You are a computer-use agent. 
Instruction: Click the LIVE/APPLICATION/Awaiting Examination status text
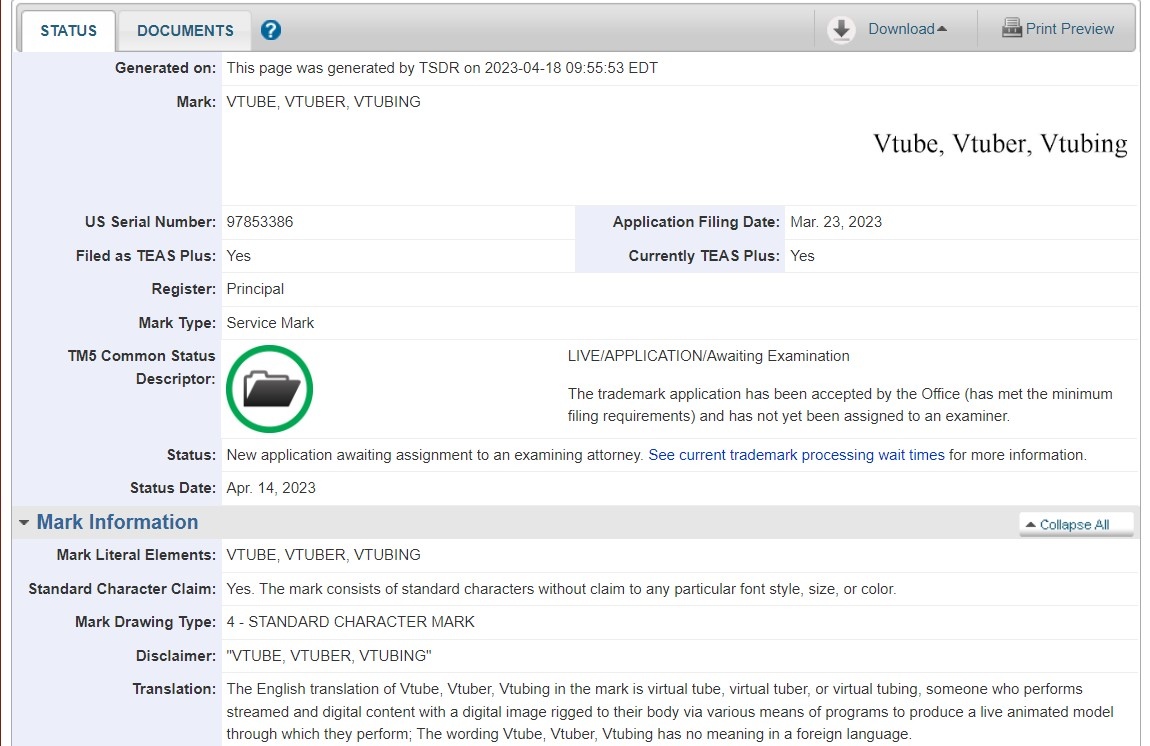[x=708, y=356]
